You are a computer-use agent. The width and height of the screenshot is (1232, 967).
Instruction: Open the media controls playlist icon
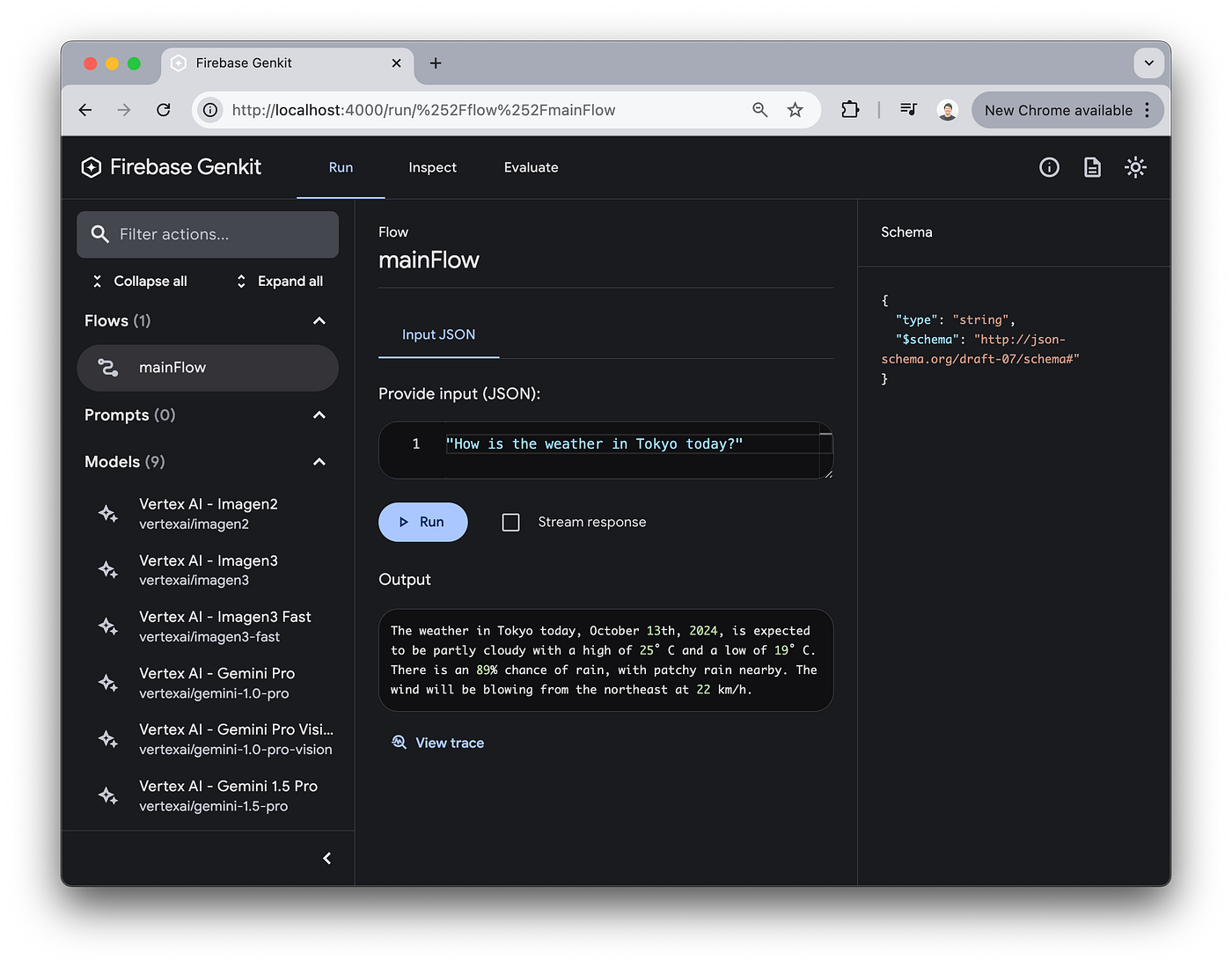coord(908,110)
